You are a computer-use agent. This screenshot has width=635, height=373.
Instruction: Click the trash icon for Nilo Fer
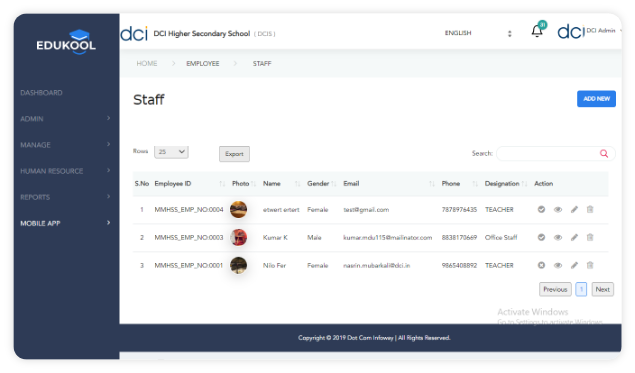click(x=590, y=265)
